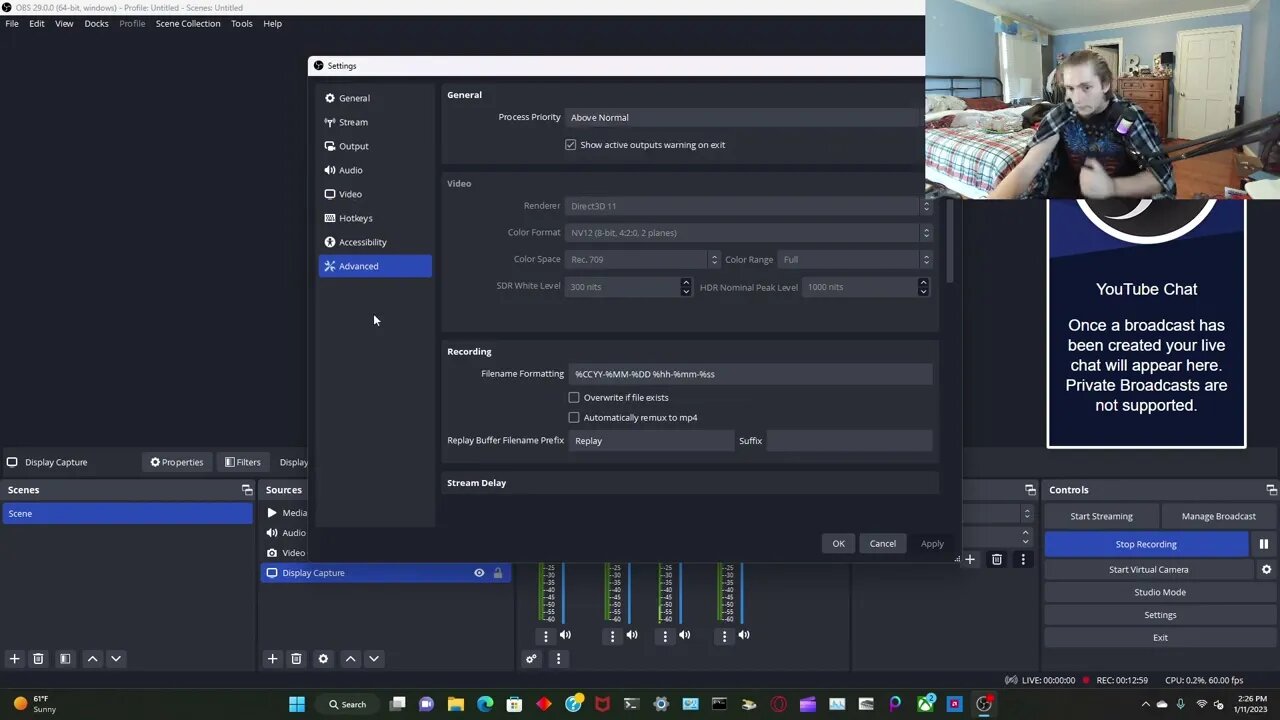Click Suffix input field
The width and height of the screenshot is (1280, 720).
[849, 441]
